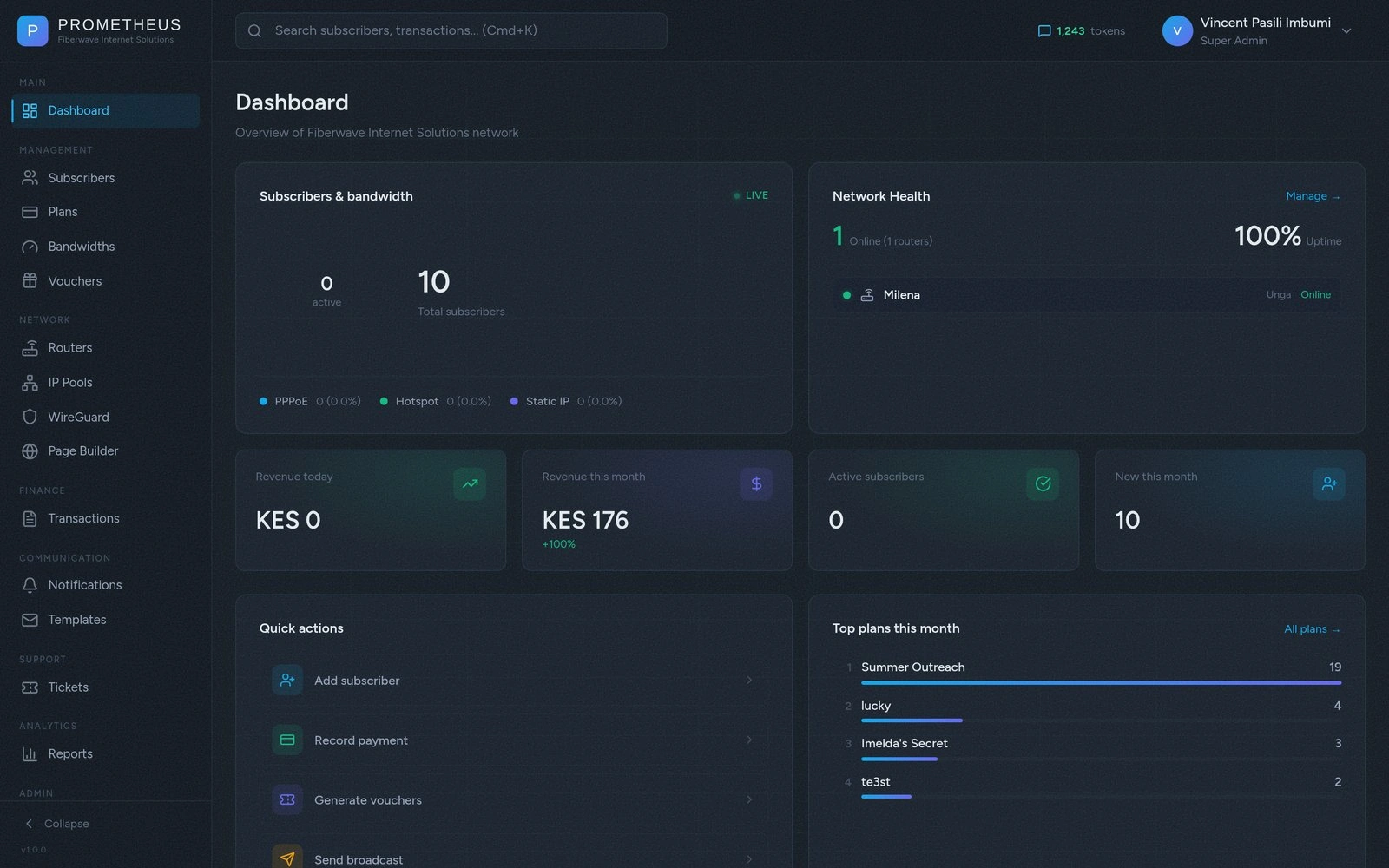Open the Subscribers menu item
Viewport: 1389px width, 868px height.
pos(81,178)
